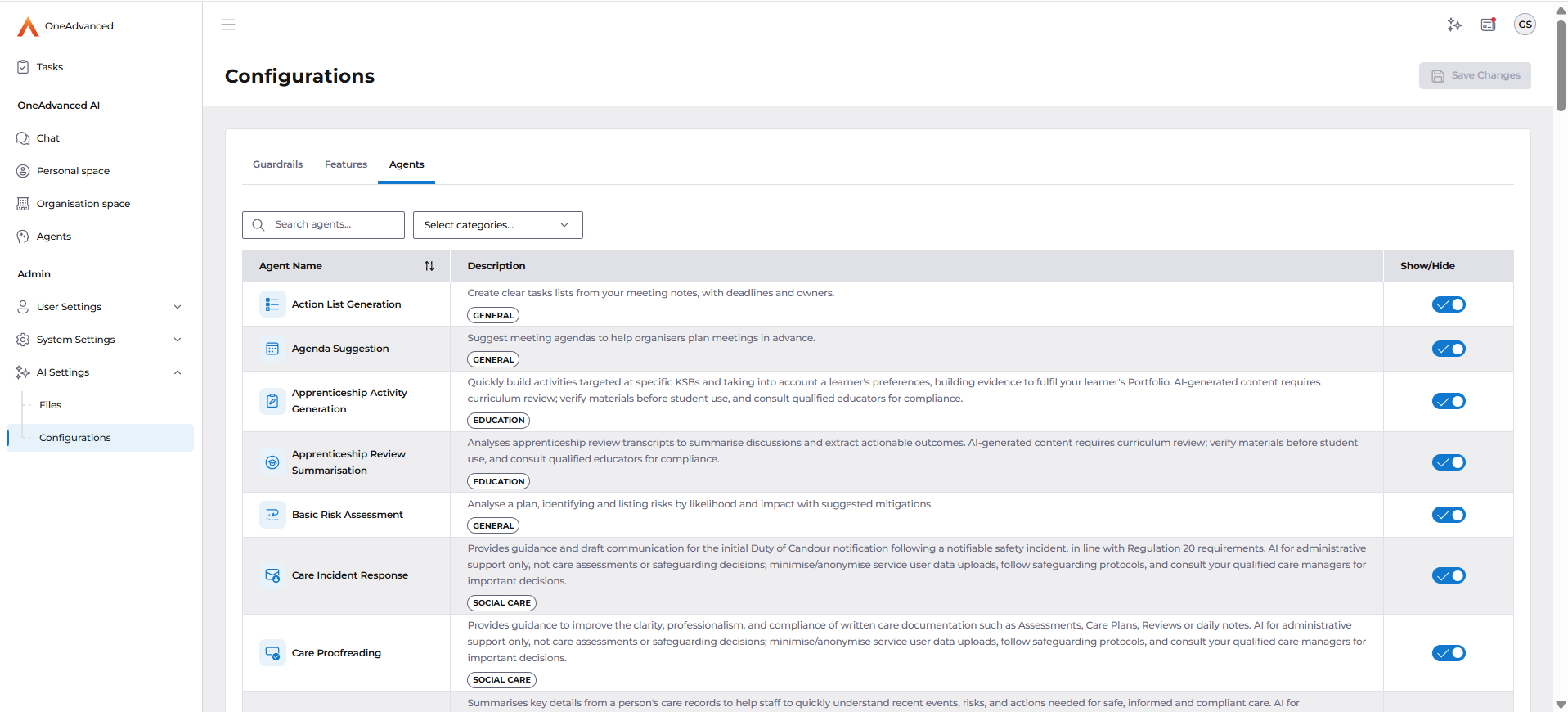Screen dimensions: 1568x712
Task: Toggle the hamburger menu icon
Action: (x=228, y=25)
